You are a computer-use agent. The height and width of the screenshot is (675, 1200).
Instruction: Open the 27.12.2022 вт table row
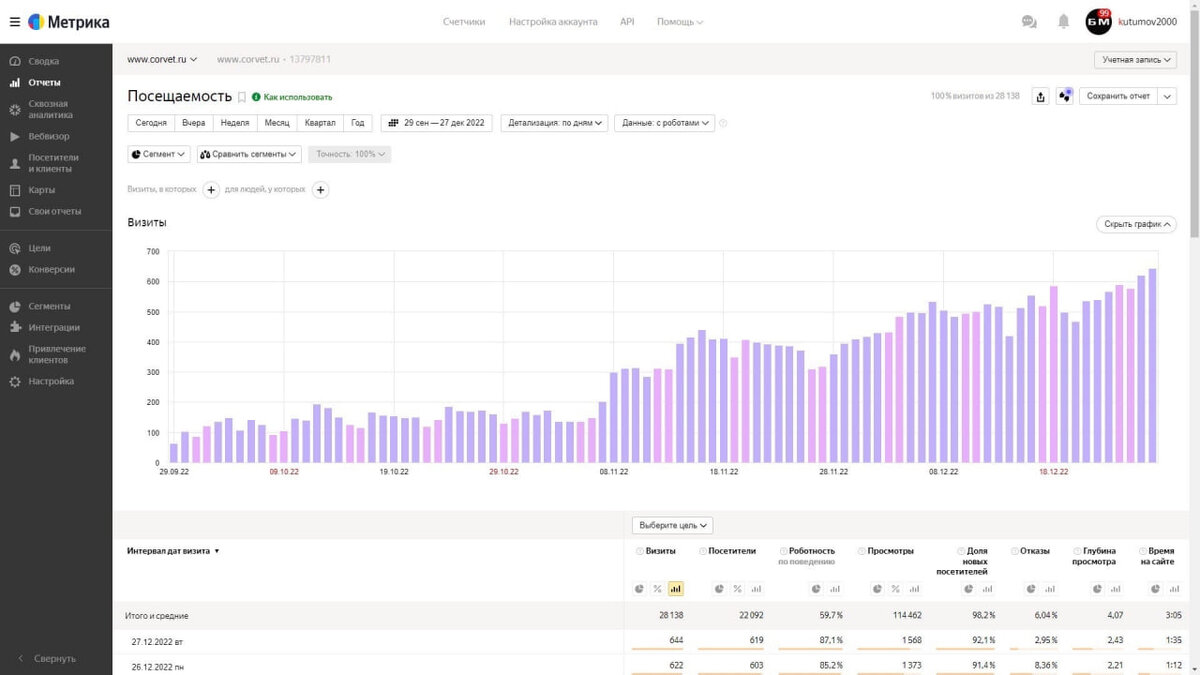point(656,640)
